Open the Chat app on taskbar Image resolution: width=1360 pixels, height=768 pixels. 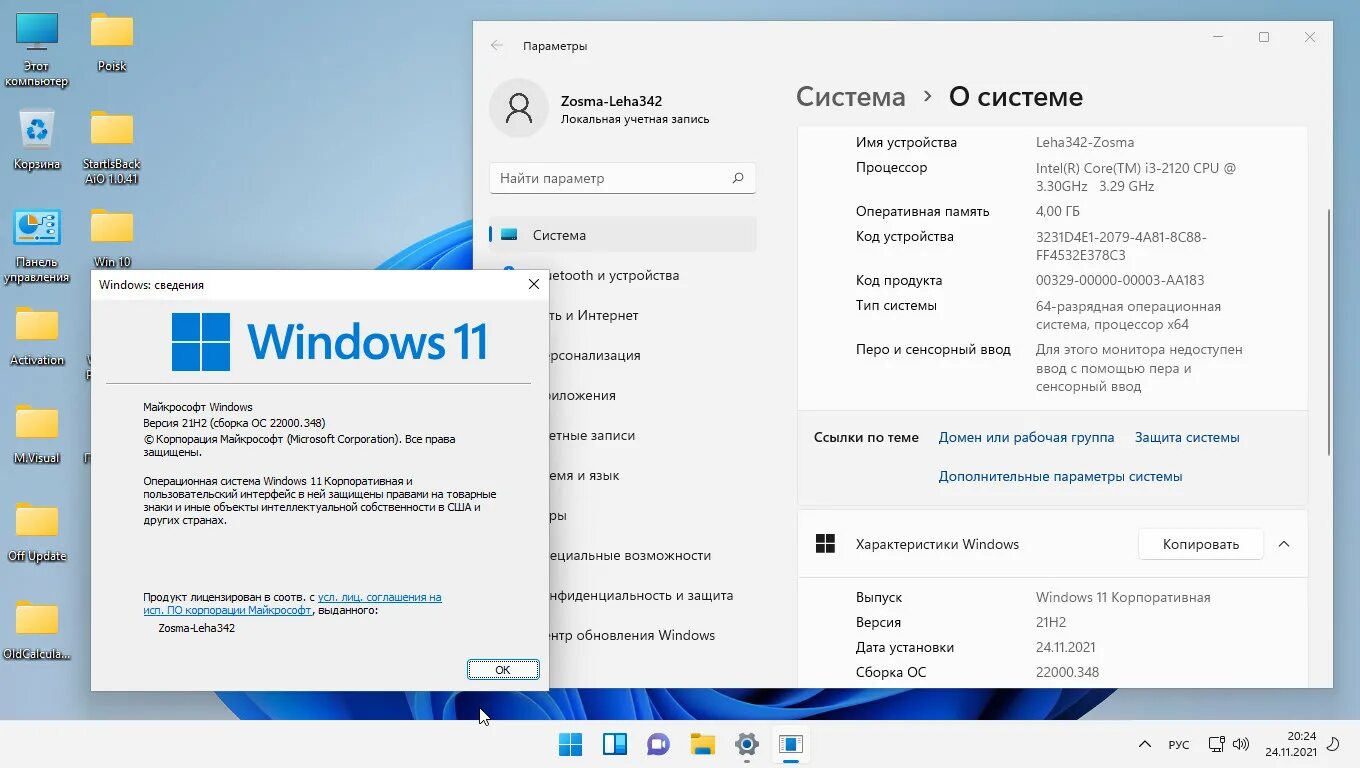click(659, 744)
